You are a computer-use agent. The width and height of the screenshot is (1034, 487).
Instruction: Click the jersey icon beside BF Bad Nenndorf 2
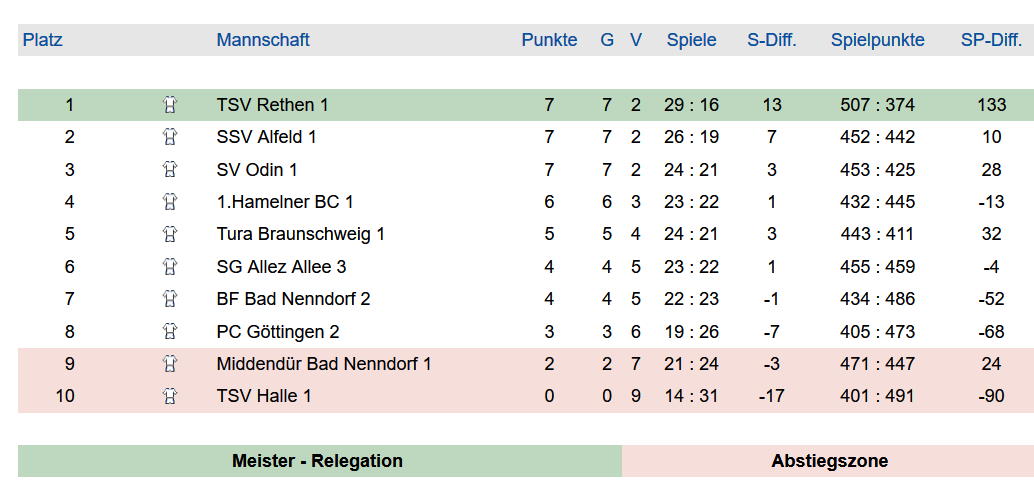point(170,299)
